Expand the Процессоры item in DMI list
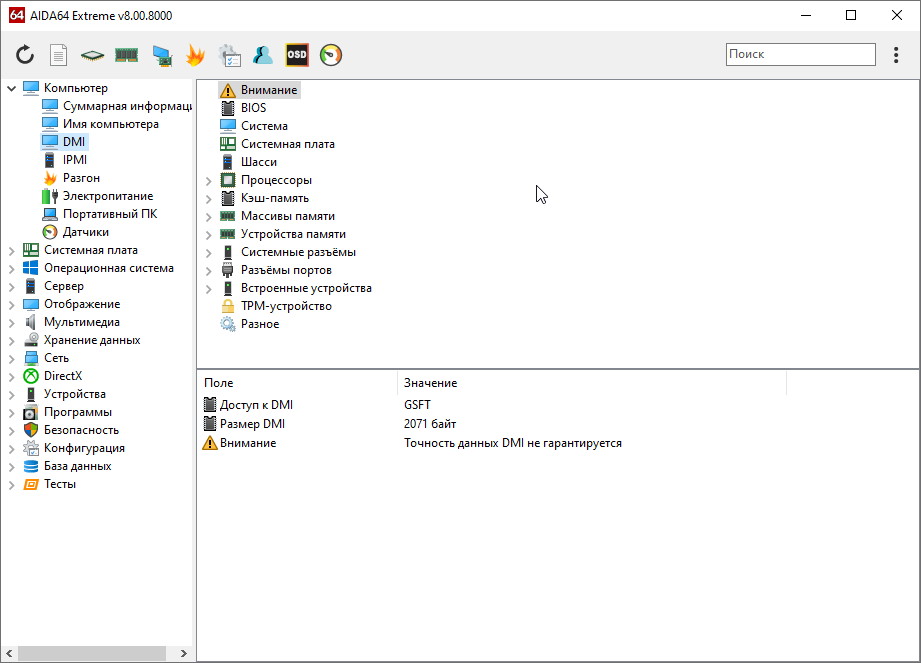Screen dimensions: 921x663 click(209, 181)
